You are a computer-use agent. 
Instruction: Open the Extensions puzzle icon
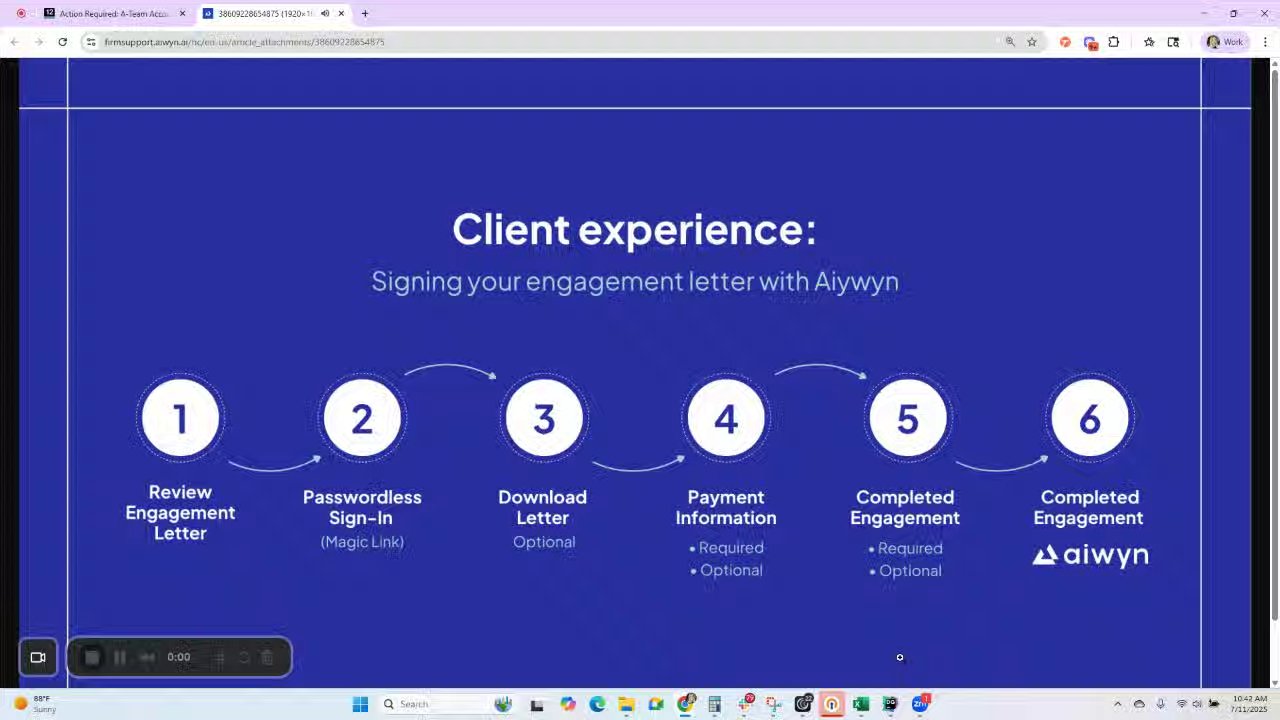[1114, 42]
